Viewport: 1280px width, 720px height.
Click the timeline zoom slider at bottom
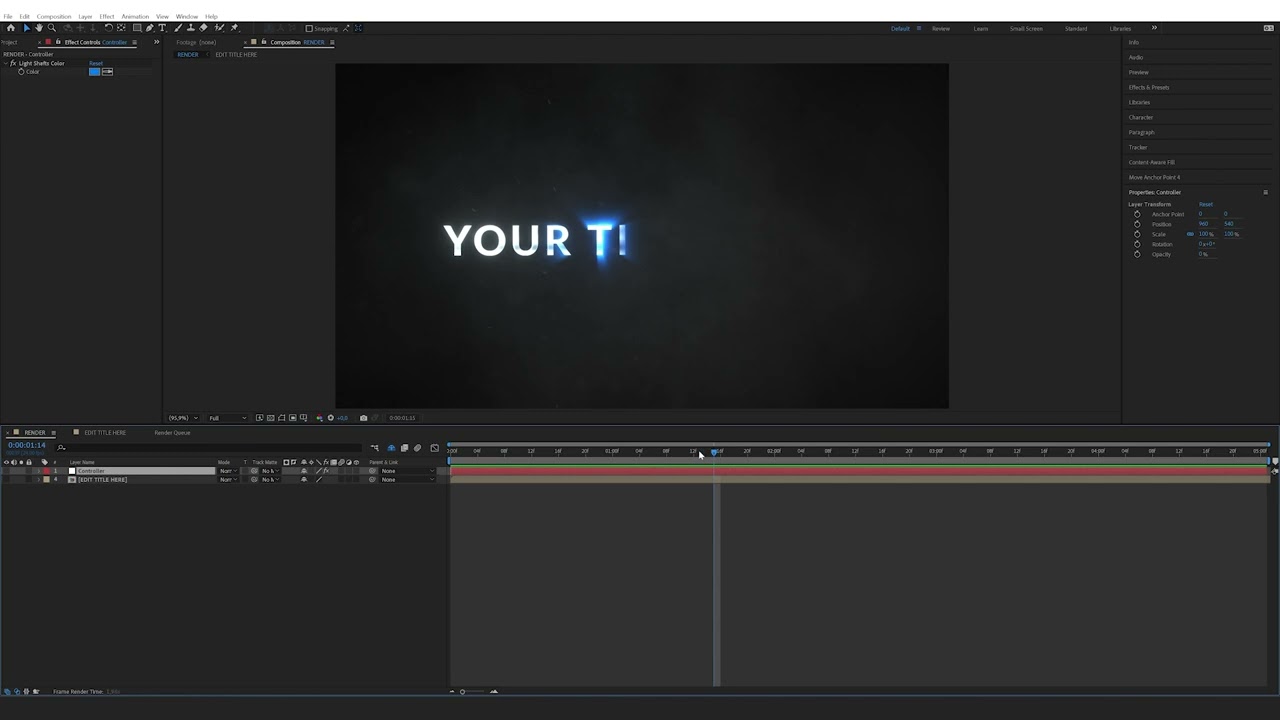click(472, 691)
